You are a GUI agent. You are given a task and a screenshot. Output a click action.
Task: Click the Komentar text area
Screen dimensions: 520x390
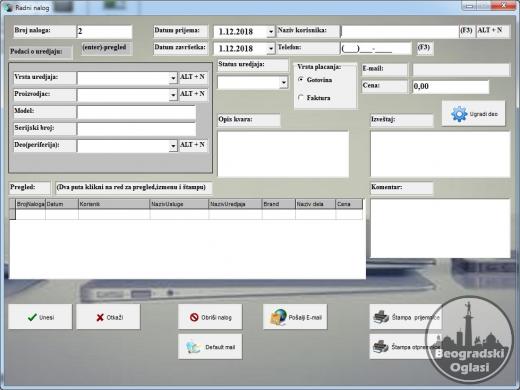coord(440,228)
